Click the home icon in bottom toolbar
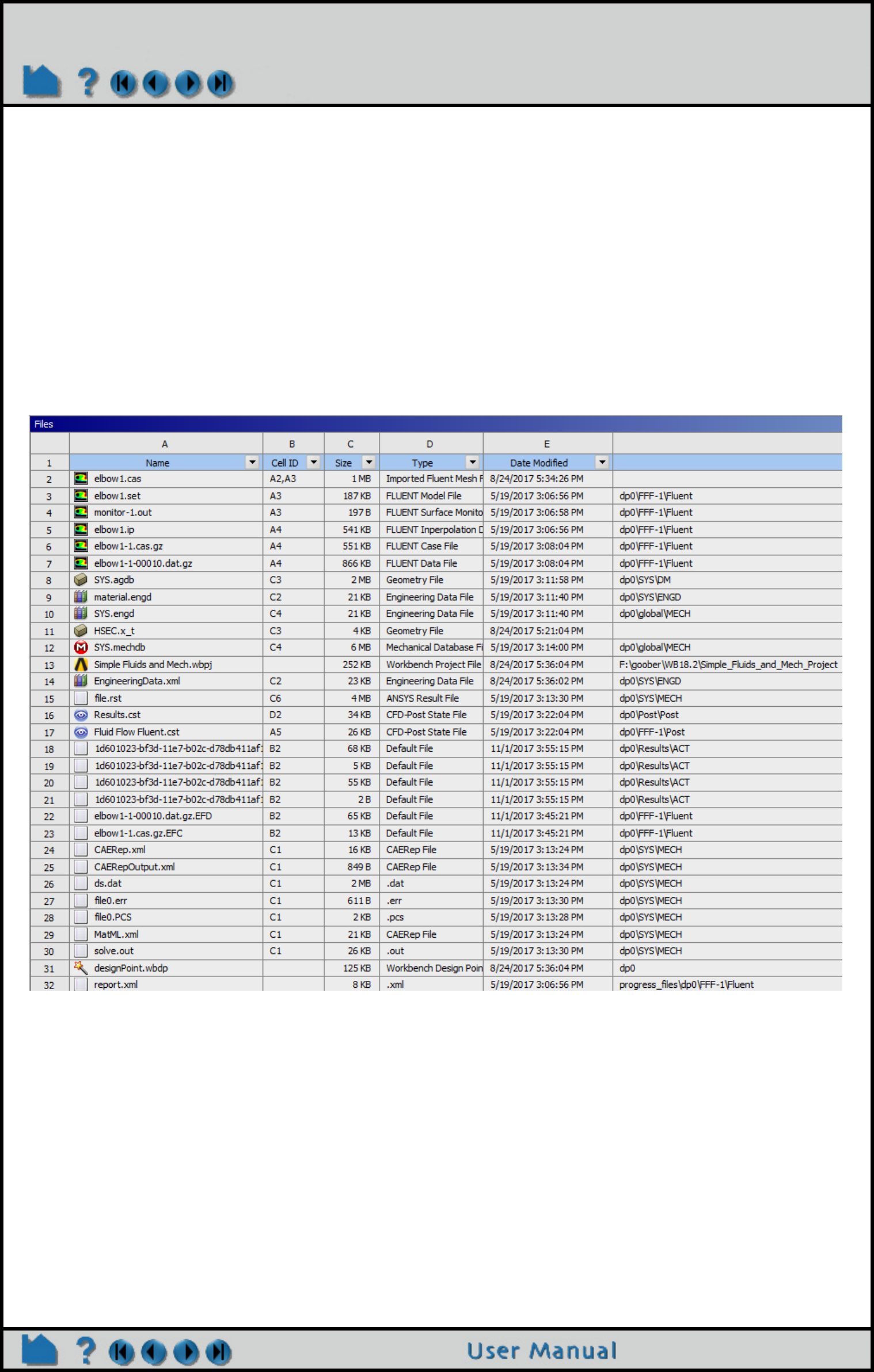874x1372 pixels. coord(40,1350)
